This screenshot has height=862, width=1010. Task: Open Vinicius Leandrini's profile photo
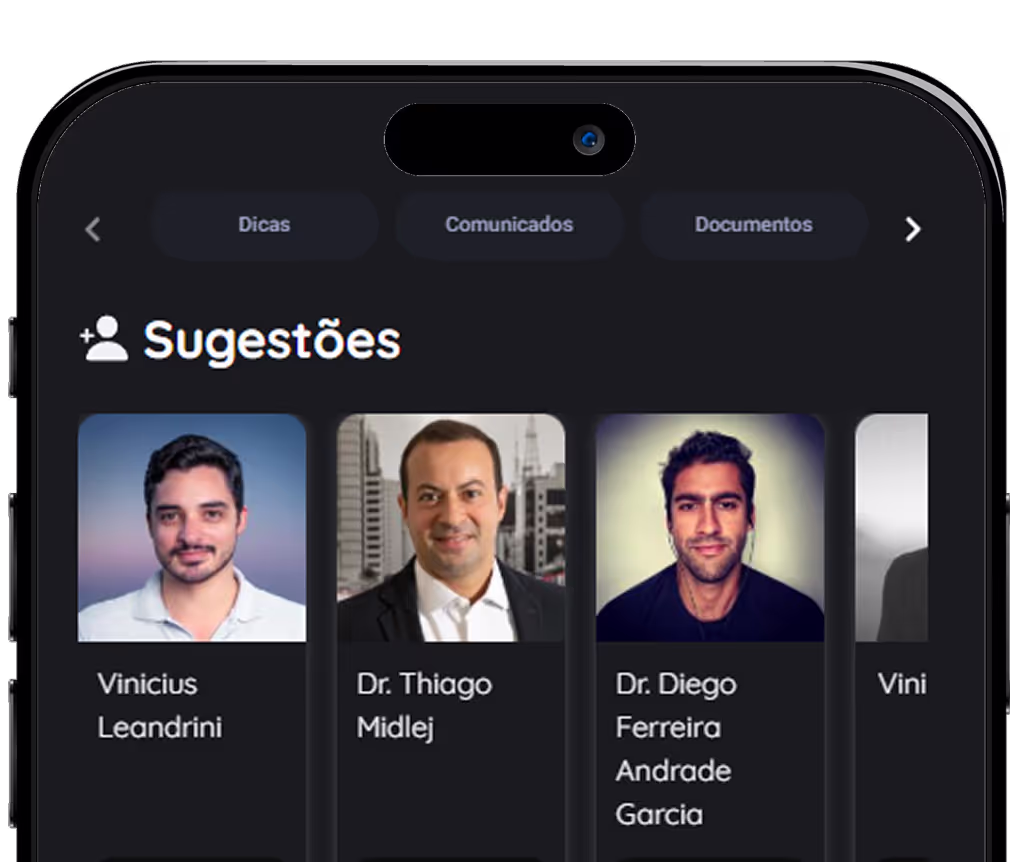(192, 528)
